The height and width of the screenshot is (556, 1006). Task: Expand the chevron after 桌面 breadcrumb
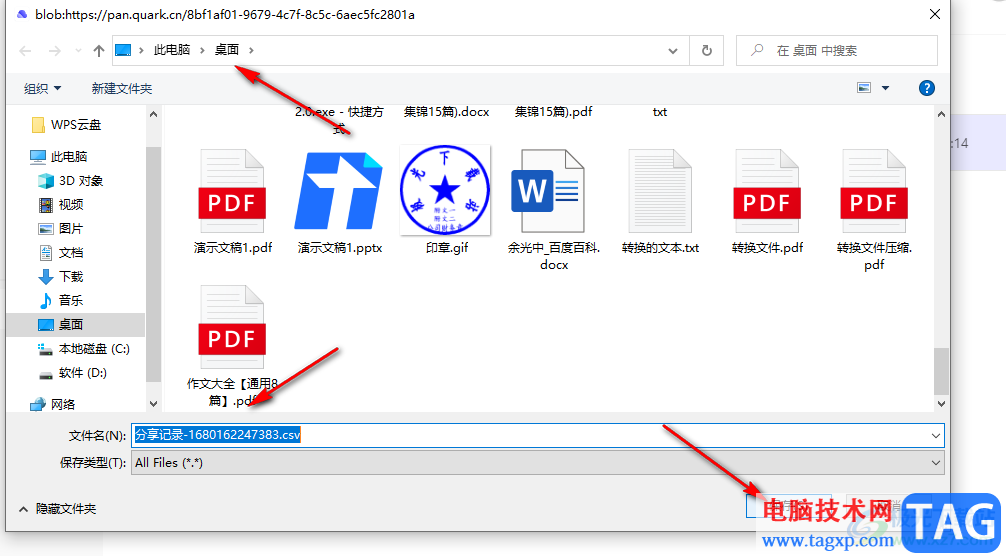click(x=251, y=50)
